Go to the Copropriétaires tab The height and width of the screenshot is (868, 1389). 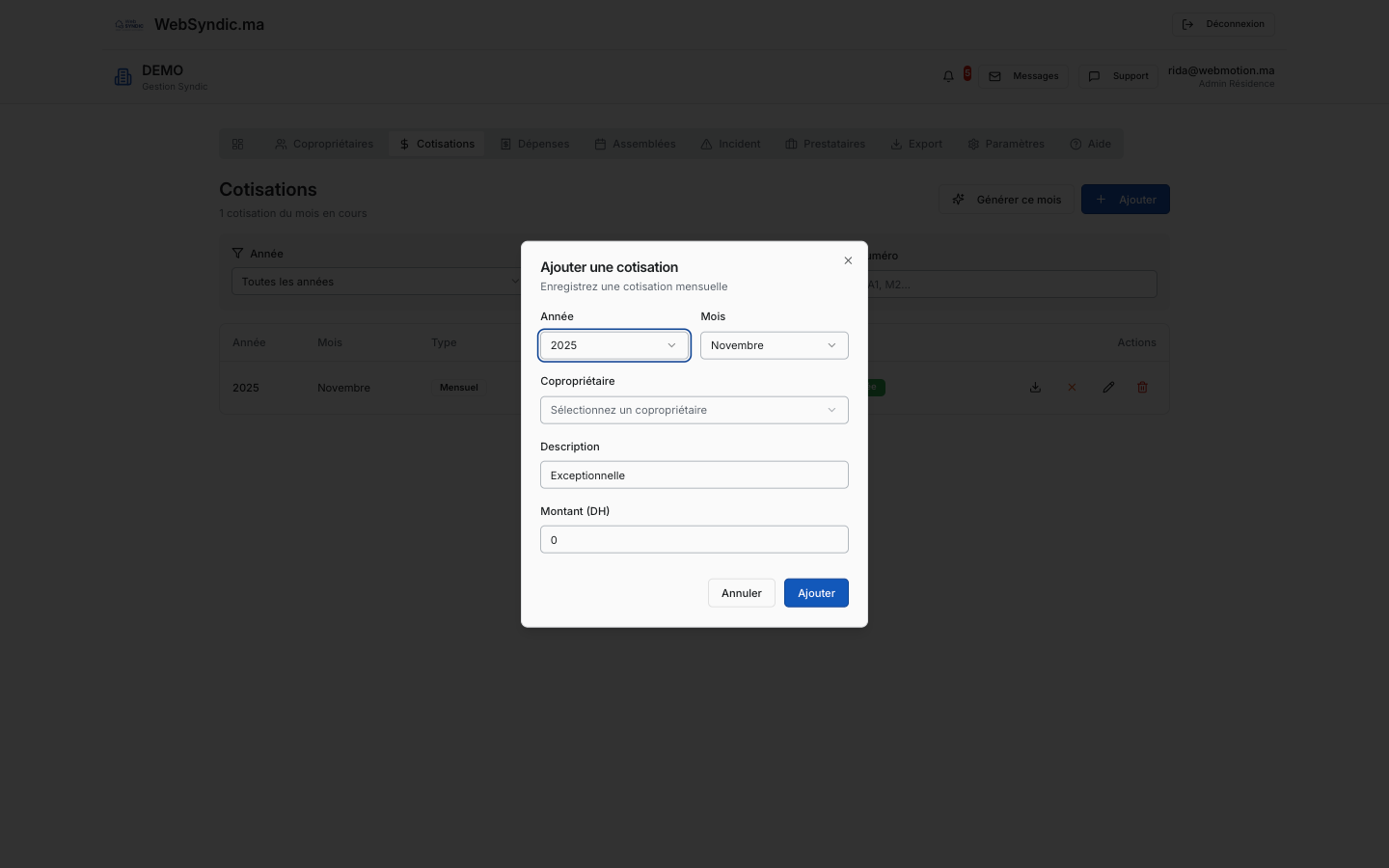324,144
